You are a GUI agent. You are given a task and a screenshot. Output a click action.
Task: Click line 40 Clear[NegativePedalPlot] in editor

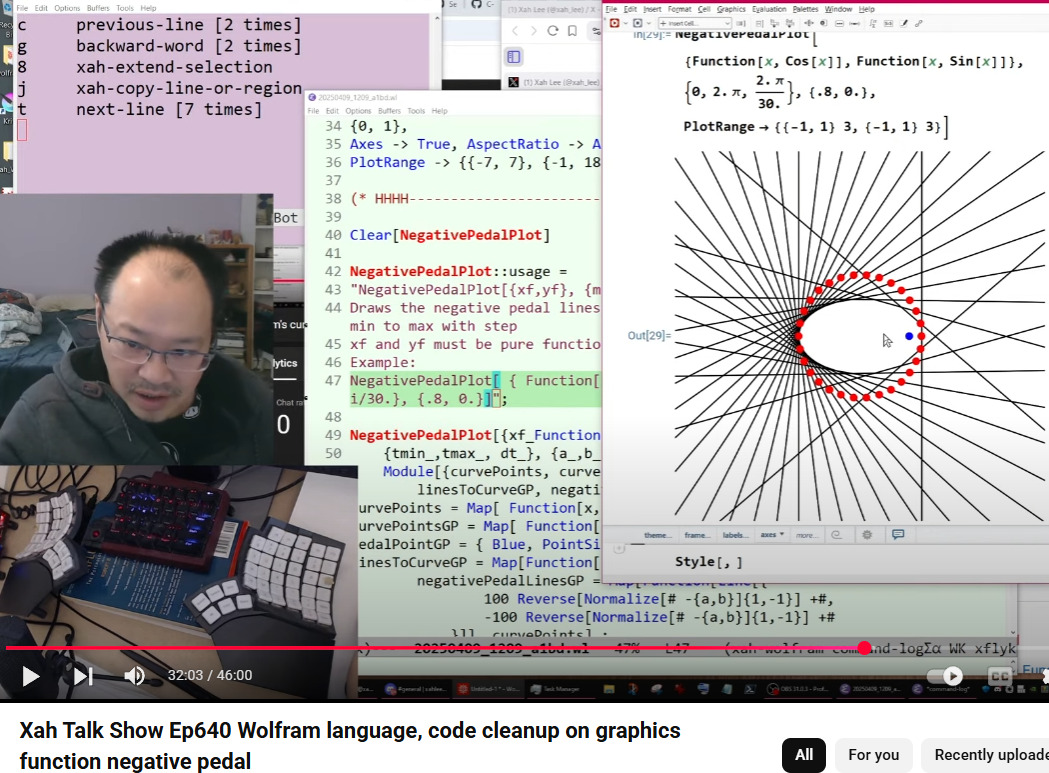(450, 236)
